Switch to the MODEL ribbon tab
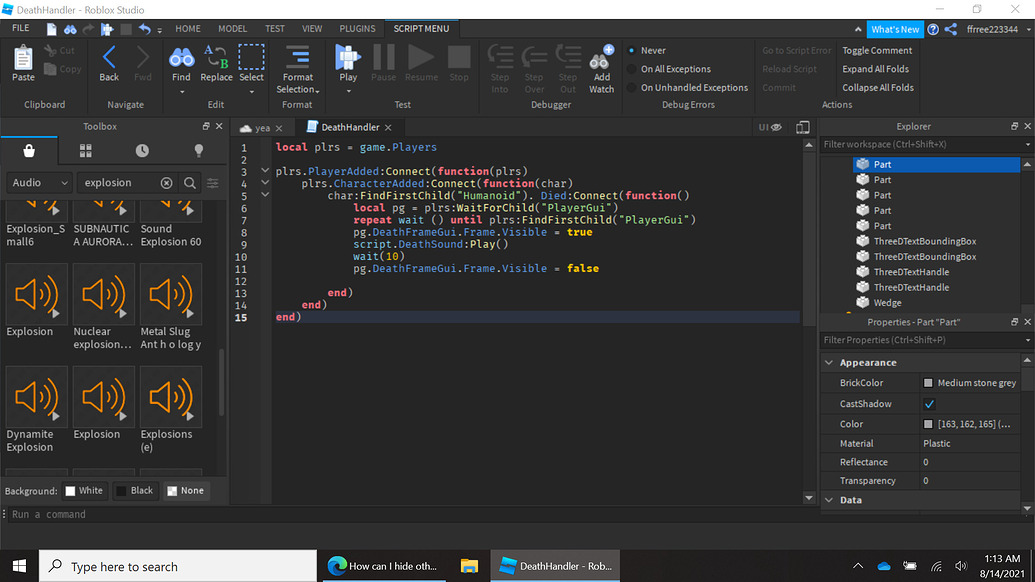 coord(232,28)
